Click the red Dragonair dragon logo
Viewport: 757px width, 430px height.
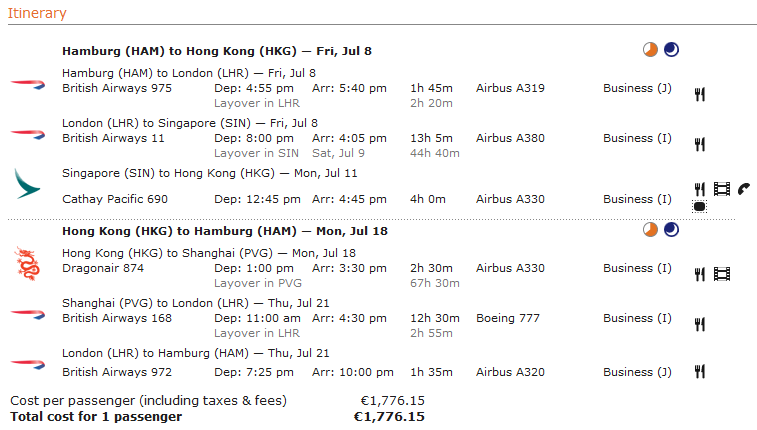pos(25,262)
